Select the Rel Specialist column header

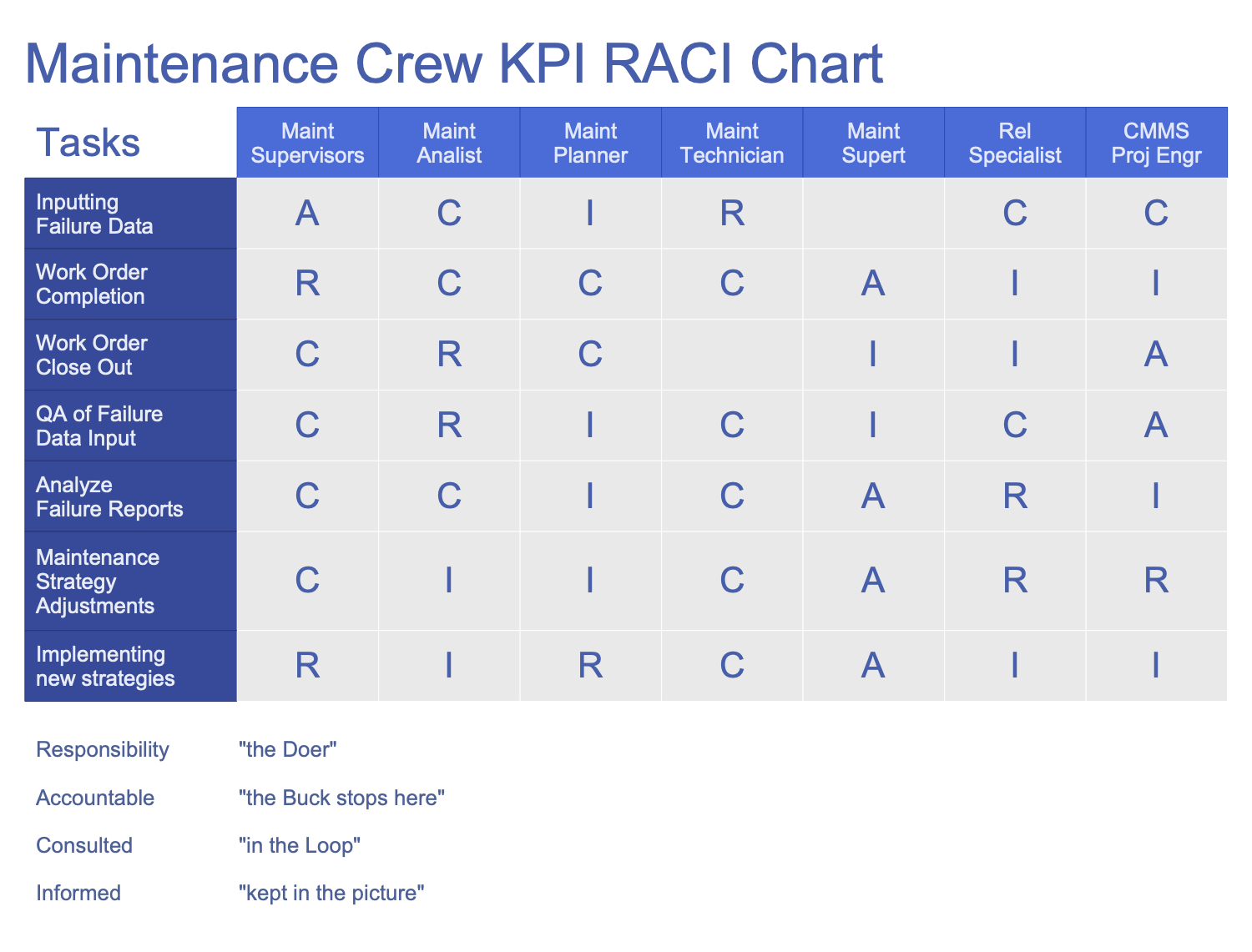point(1015,143)
